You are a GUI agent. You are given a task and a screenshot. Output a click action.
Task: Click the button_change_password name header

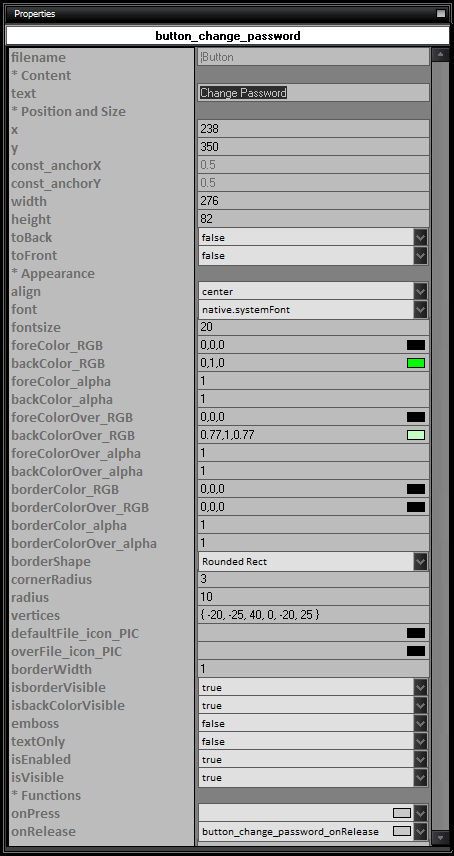228,36
